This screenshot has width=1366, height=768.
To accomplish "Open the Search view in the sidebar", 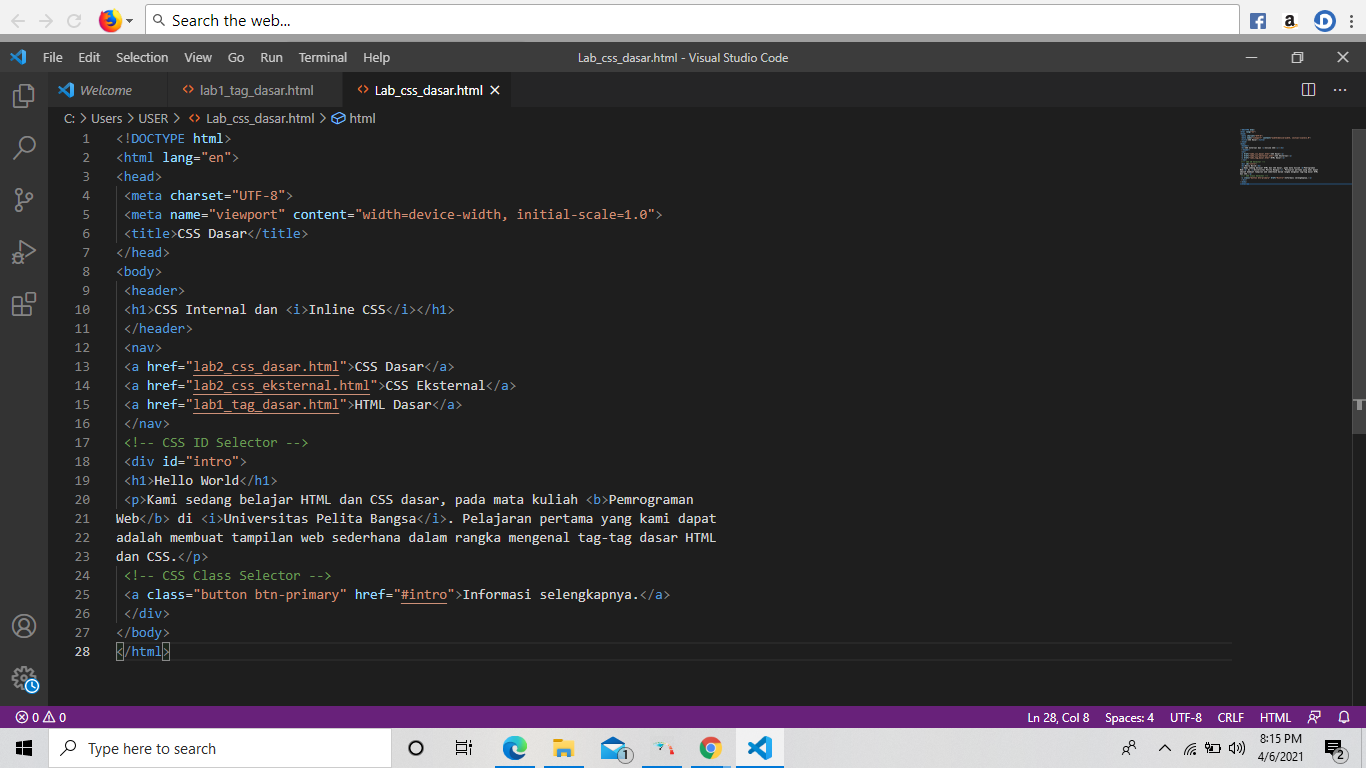I will point(24,148).
